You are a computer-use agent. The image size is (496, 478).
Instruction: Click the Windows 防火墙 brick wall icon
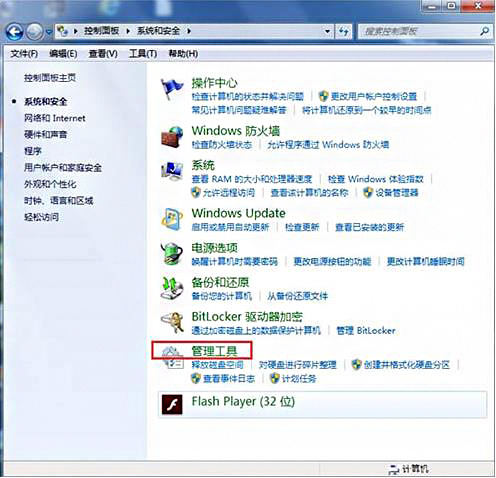[x=172, y=137]
